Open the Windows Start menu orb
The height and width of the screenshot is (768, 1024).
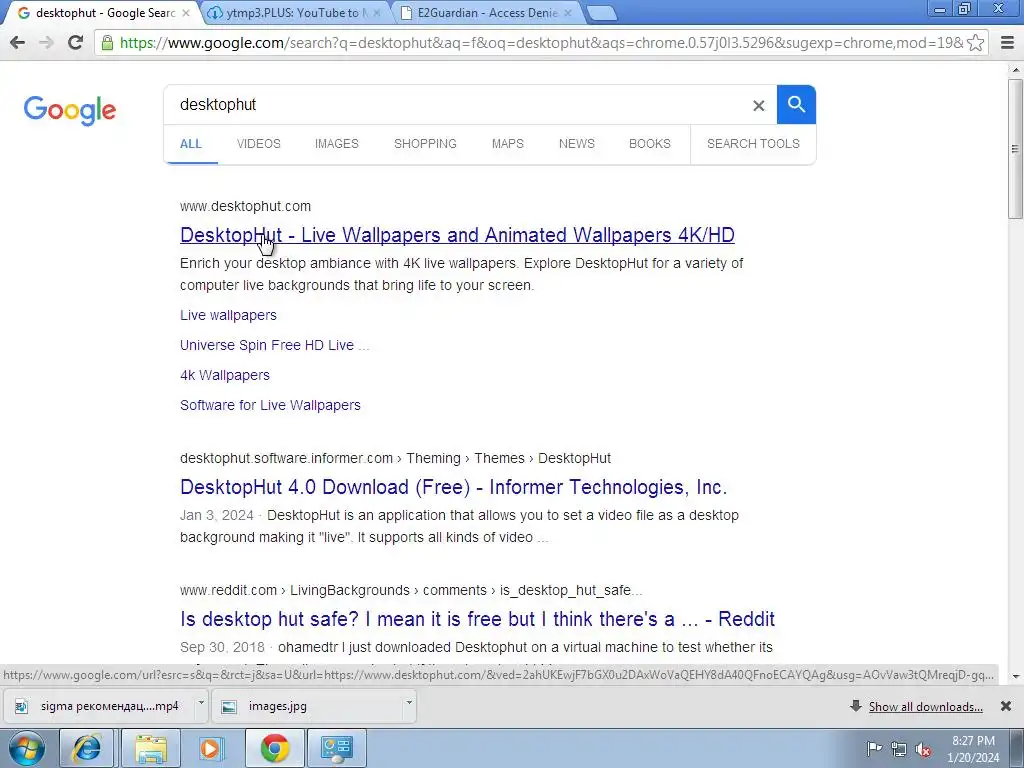pyautogui.click(x=27, y=748)
